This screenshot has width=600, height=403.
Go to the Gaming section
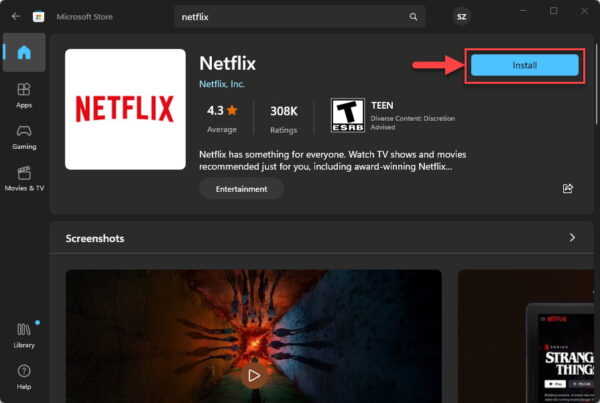coord(23,136)
